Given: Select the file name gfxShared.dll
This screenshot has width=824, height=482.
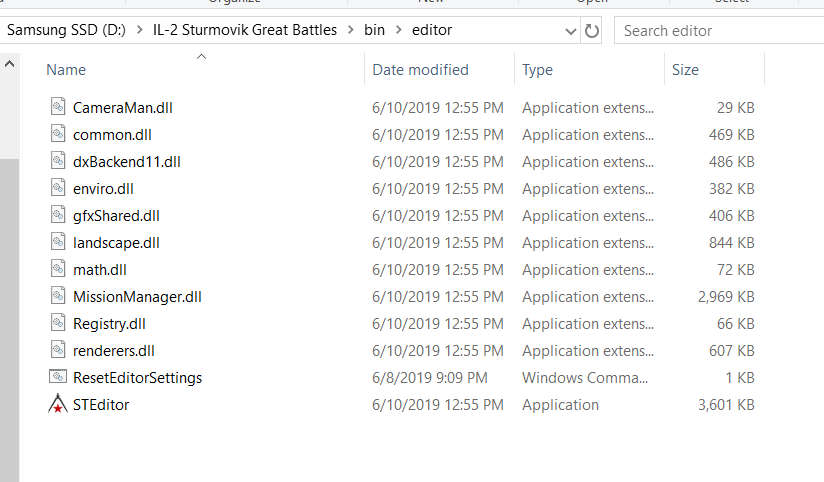Looking at the screenshot, I should click(x=116, y=216).
